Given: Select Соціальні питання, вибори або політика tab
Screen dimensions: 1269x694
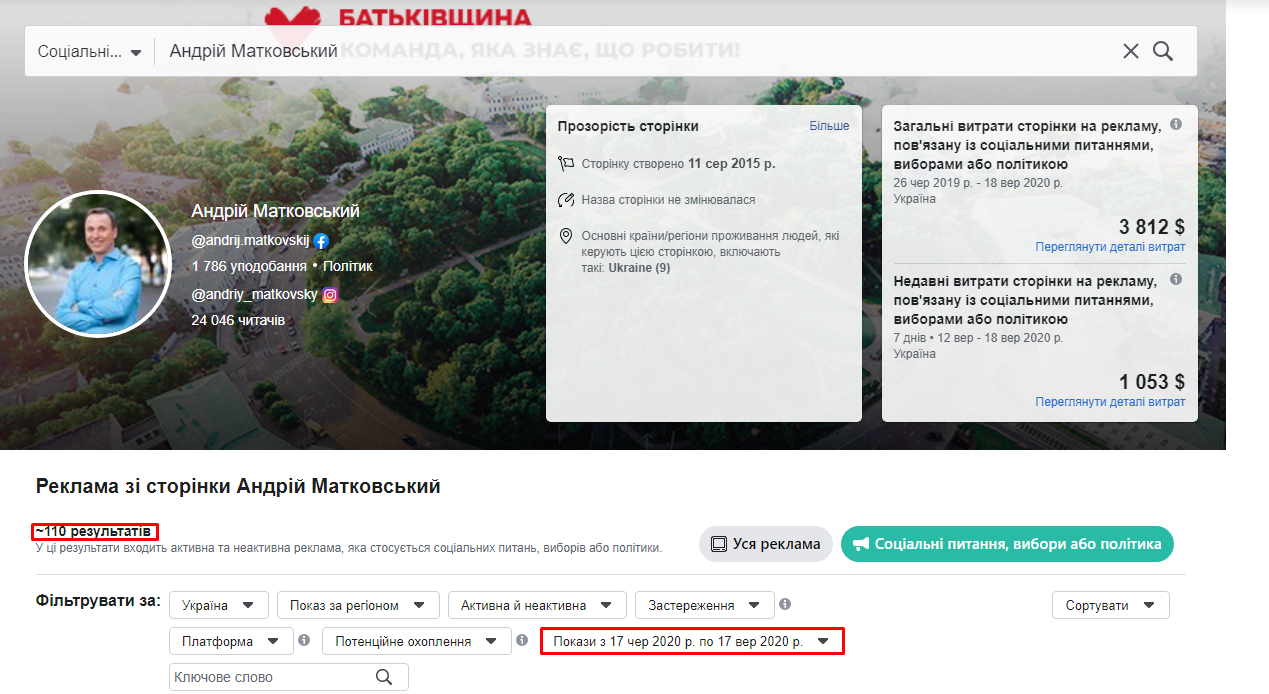Looking at the screenshot, I should pos(1007,544).
